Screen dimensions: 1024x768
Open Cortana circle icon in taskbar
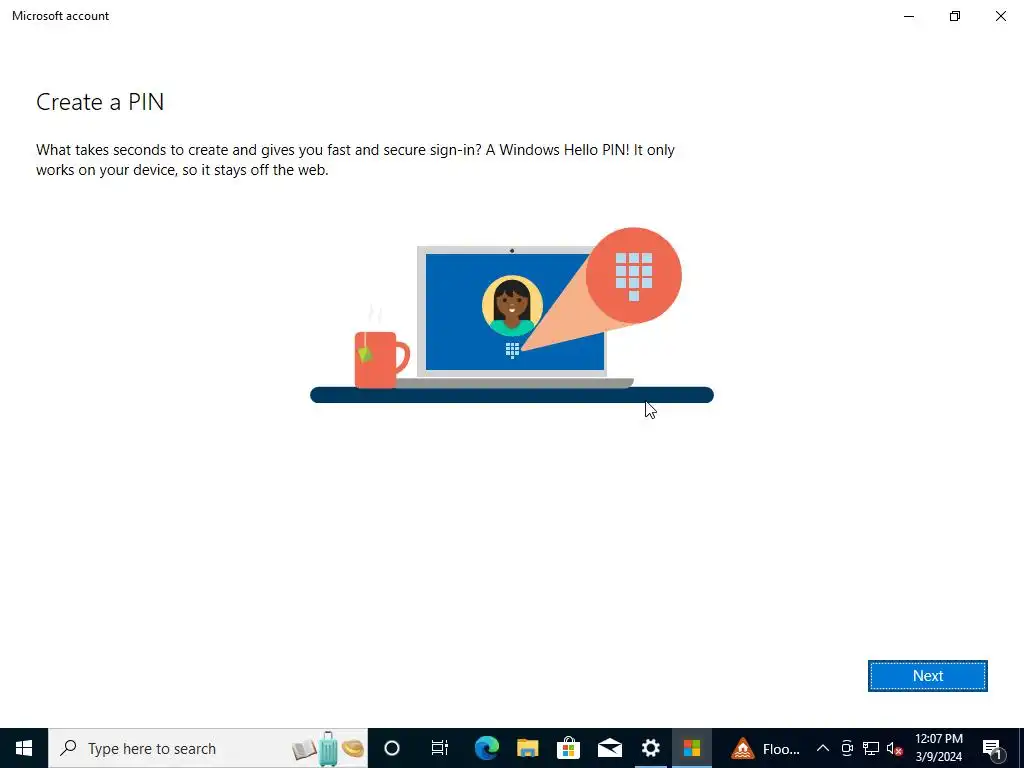(392, 748)
